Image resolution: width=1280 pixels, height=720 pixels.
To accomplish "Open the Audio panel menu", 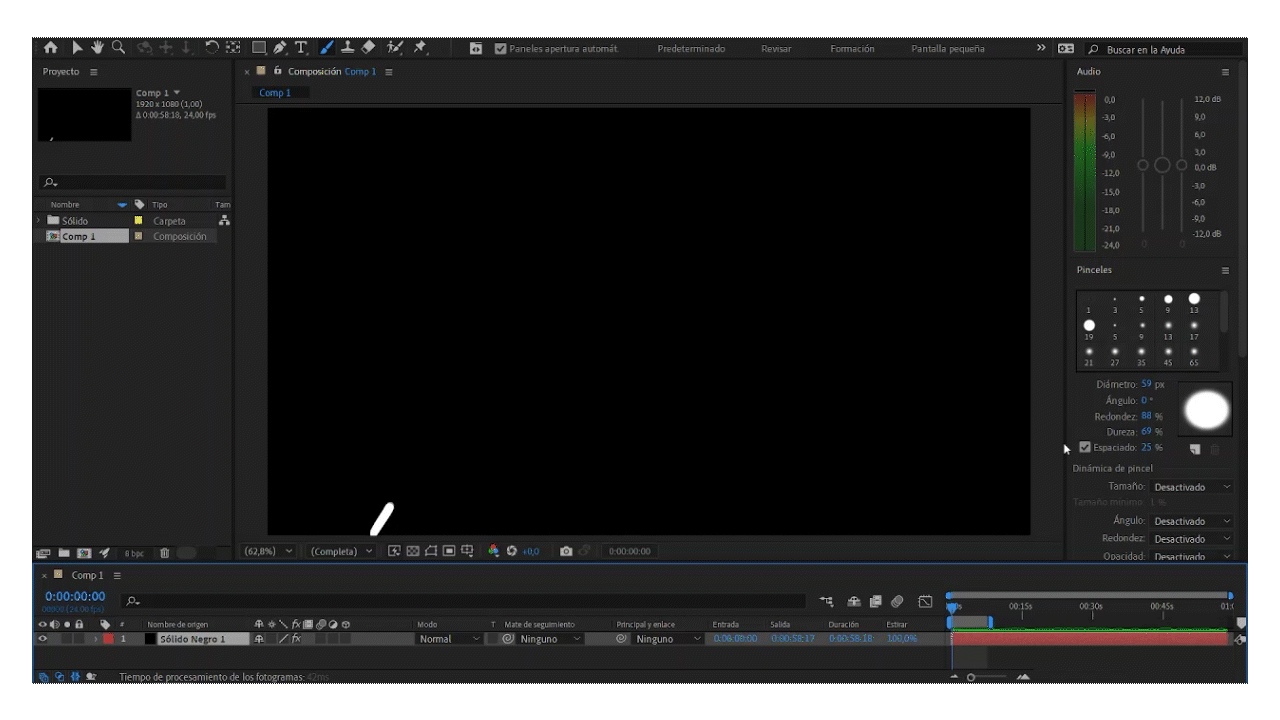I will (x=1225, y=72).
